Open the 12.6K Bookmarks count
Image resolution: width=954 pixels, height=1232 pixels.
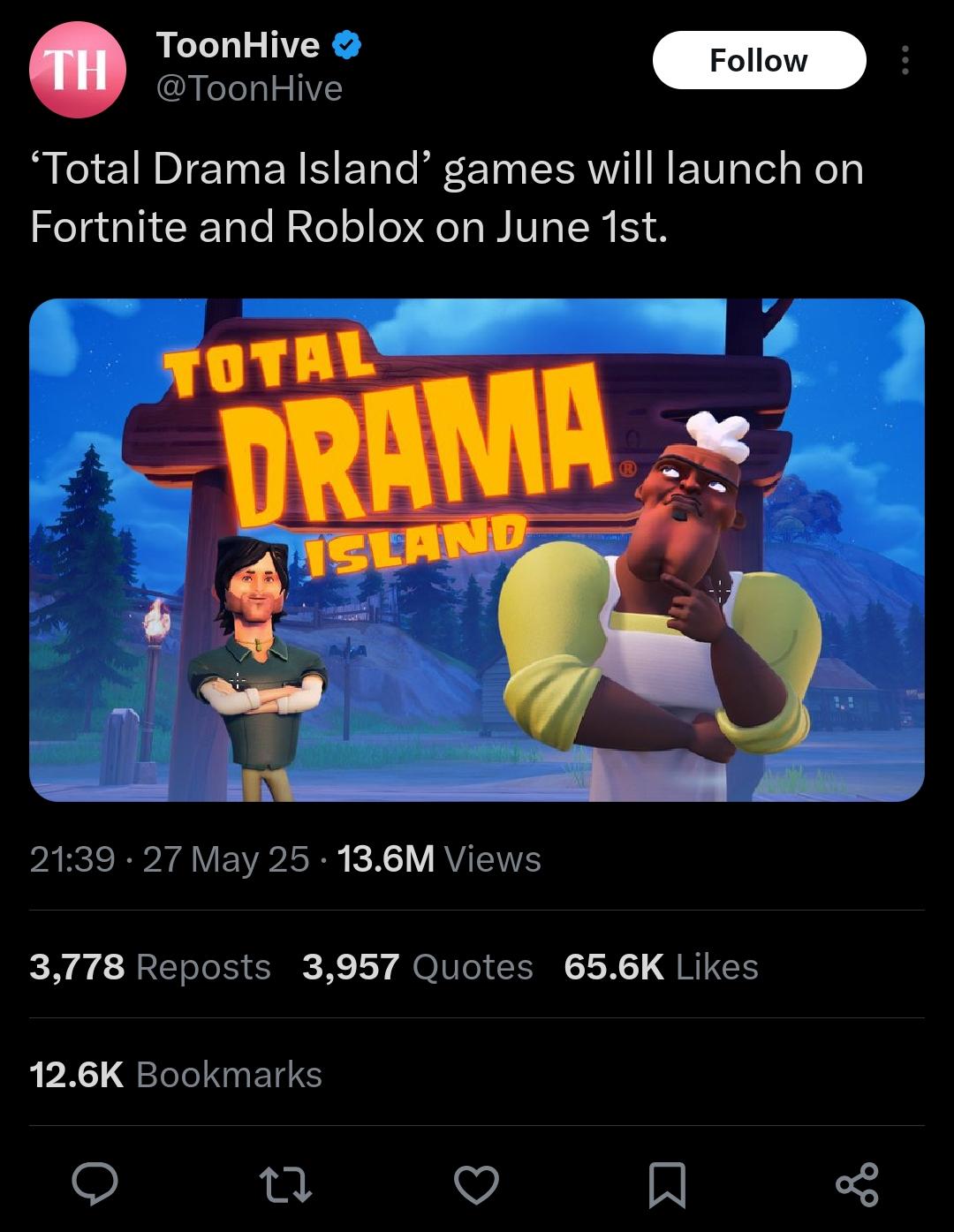coord(176,1075)
